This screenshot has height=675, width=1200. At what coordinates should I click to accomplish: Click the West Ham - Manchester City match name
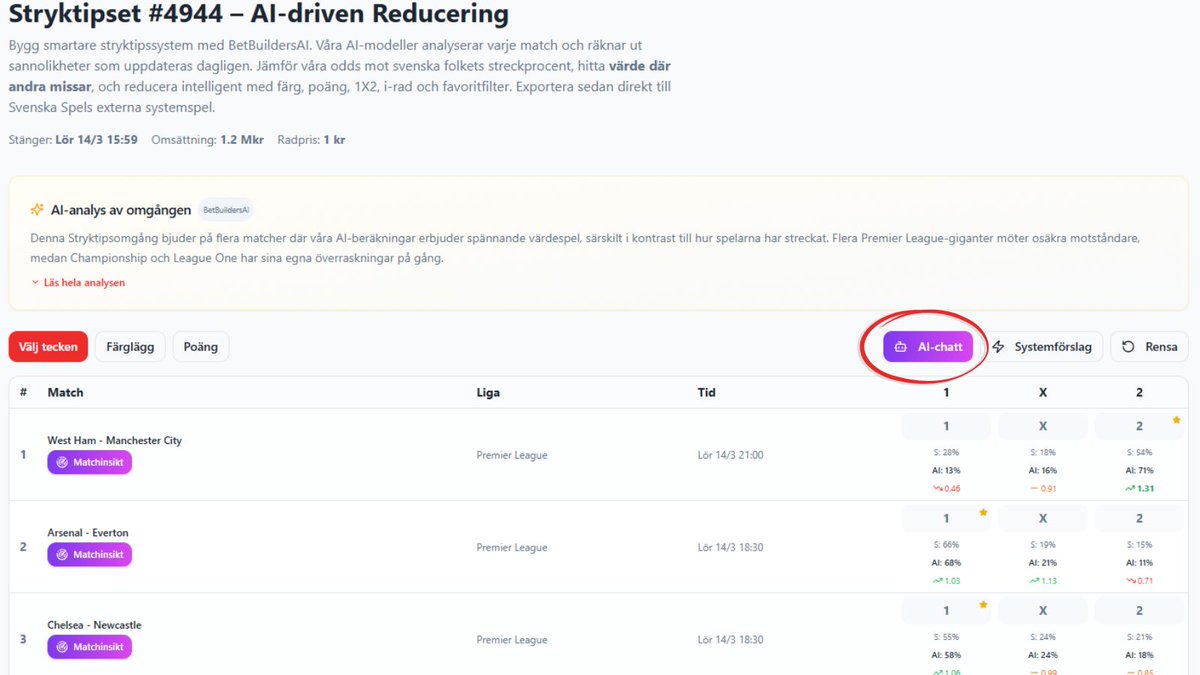(x=115, y=440)
